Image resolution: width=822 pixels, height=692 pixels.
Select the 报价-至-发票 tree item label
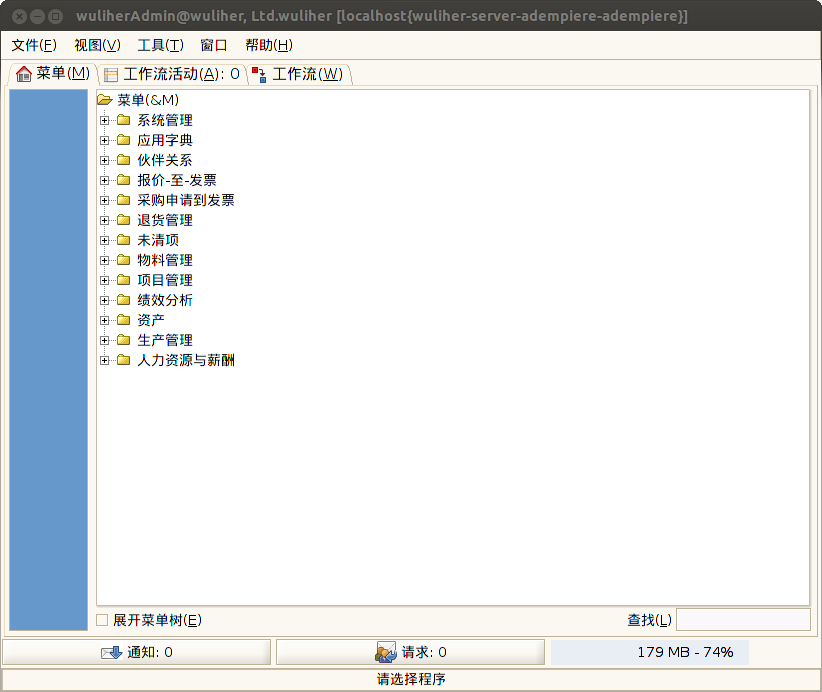pos(177,180)
